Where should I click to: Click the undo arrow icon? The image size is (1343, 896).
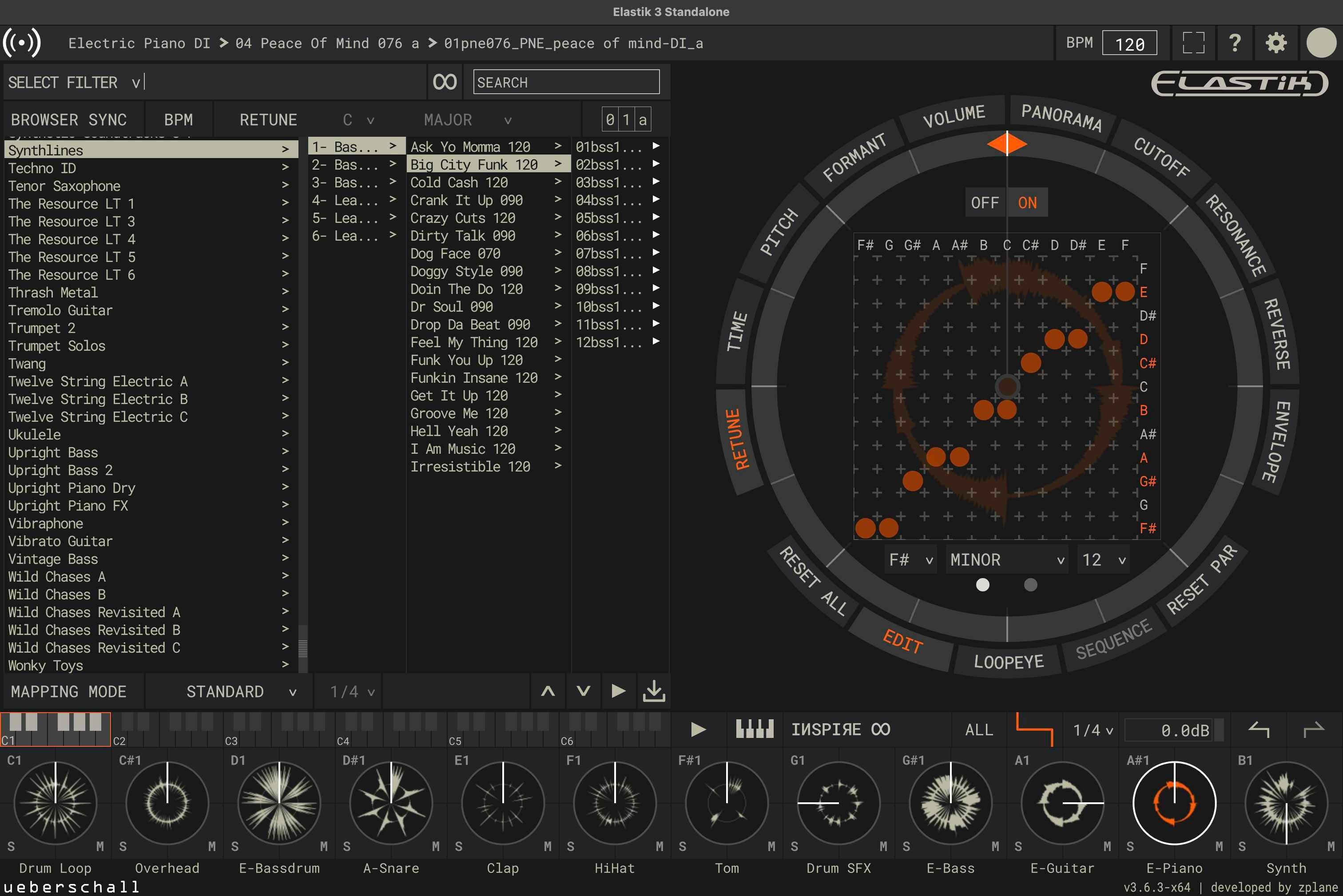[x=1259, y=729]
